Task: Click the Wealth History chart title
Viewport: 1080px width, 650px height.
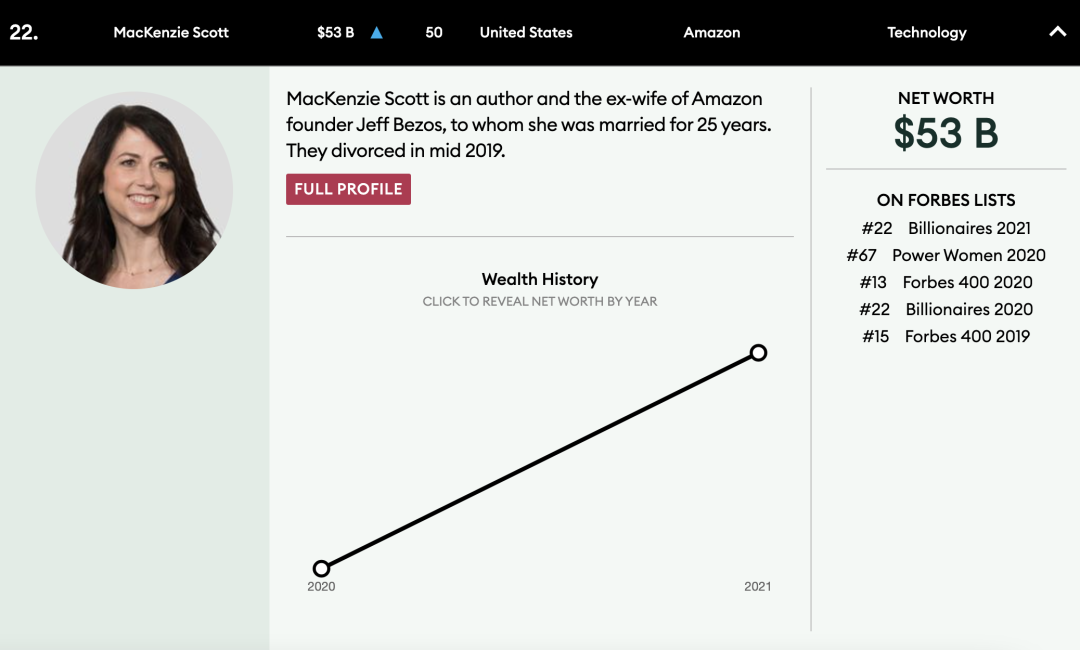Action: (540, 279)
